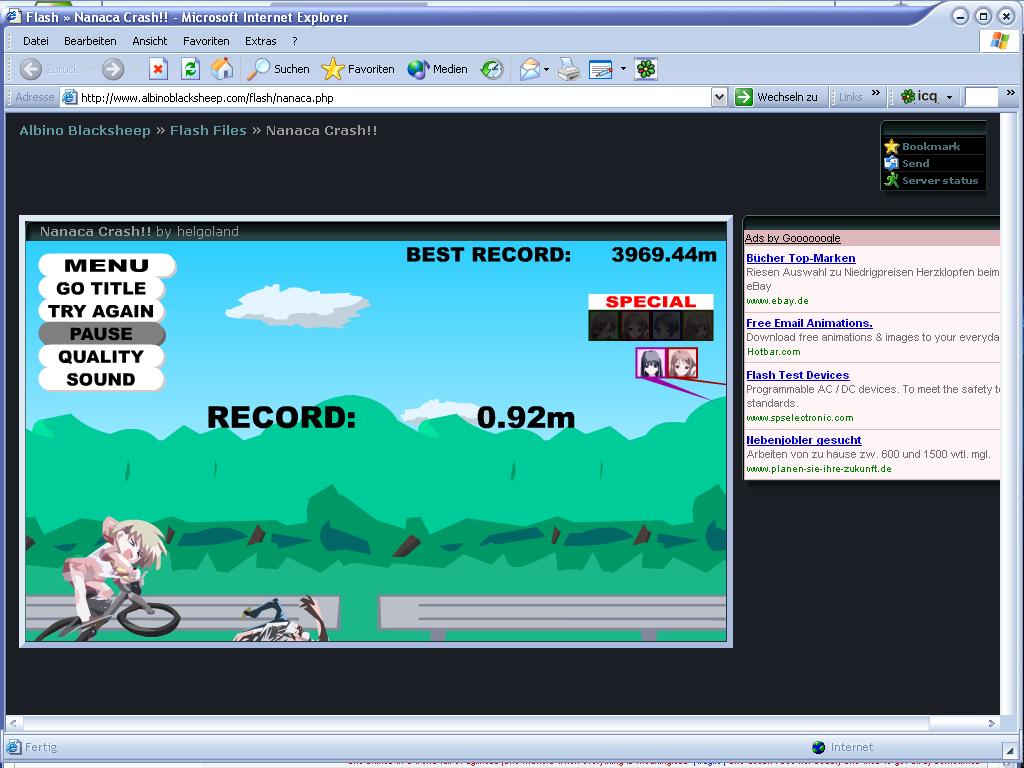Click the SPECIAL characters panel
This screenshot has height=768, width=1024.
click(650, 317)
